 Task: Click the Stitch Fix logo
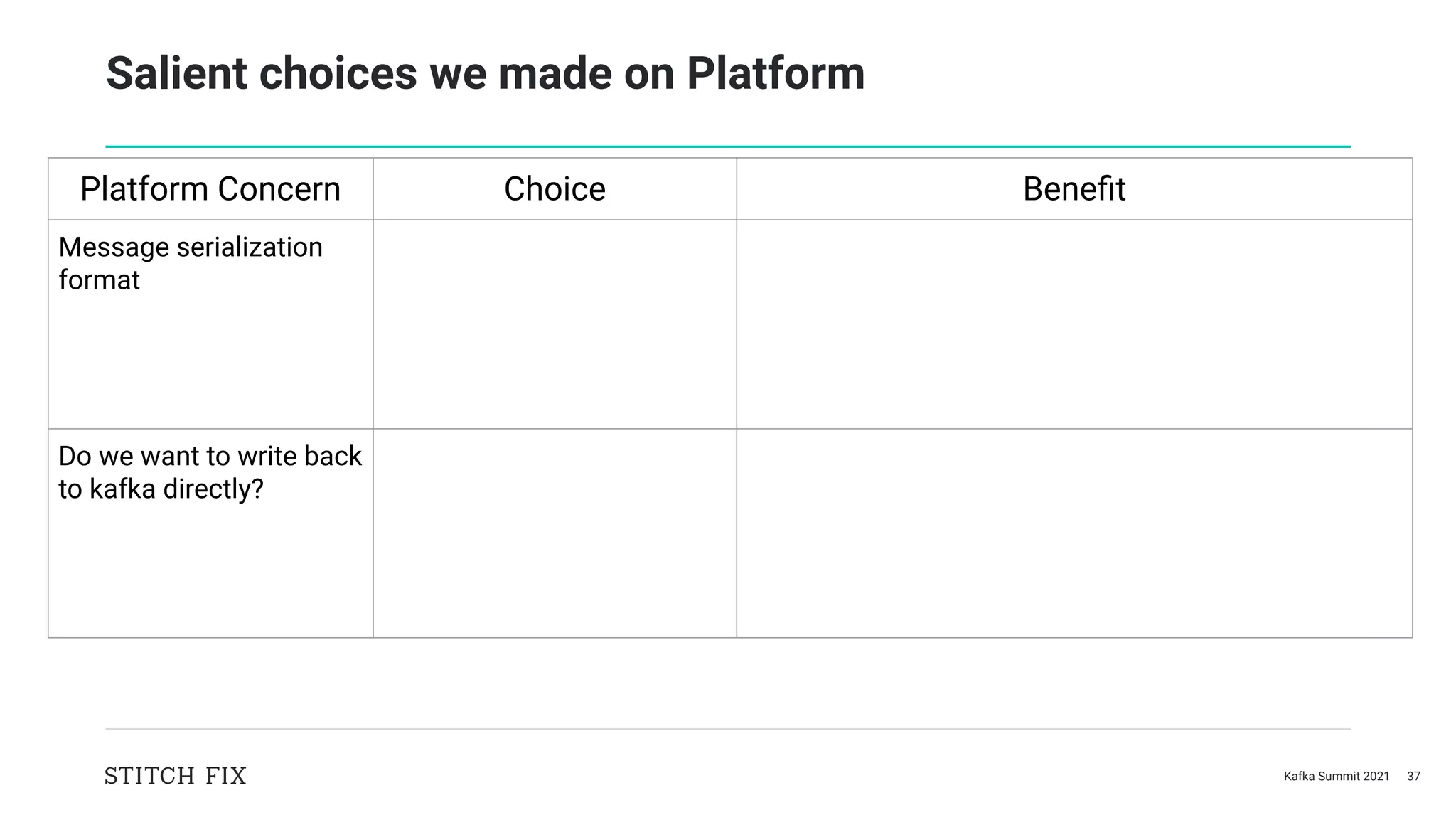coord(175,776)
